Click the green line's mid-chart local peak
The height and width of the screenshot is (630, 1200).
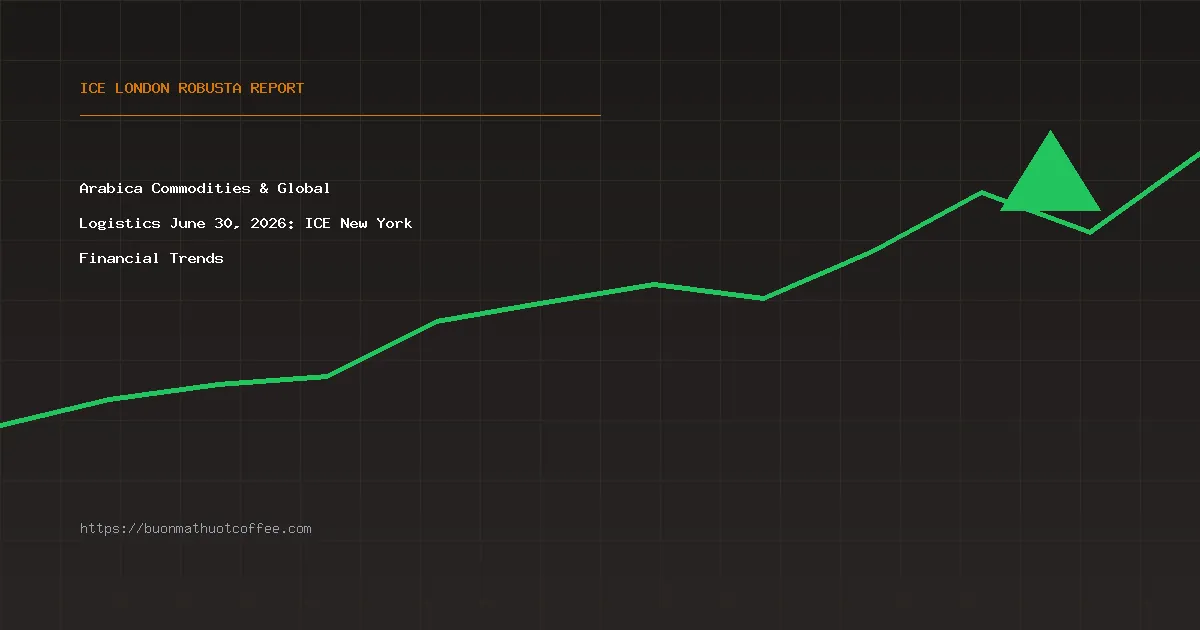[x=654, y=284]
